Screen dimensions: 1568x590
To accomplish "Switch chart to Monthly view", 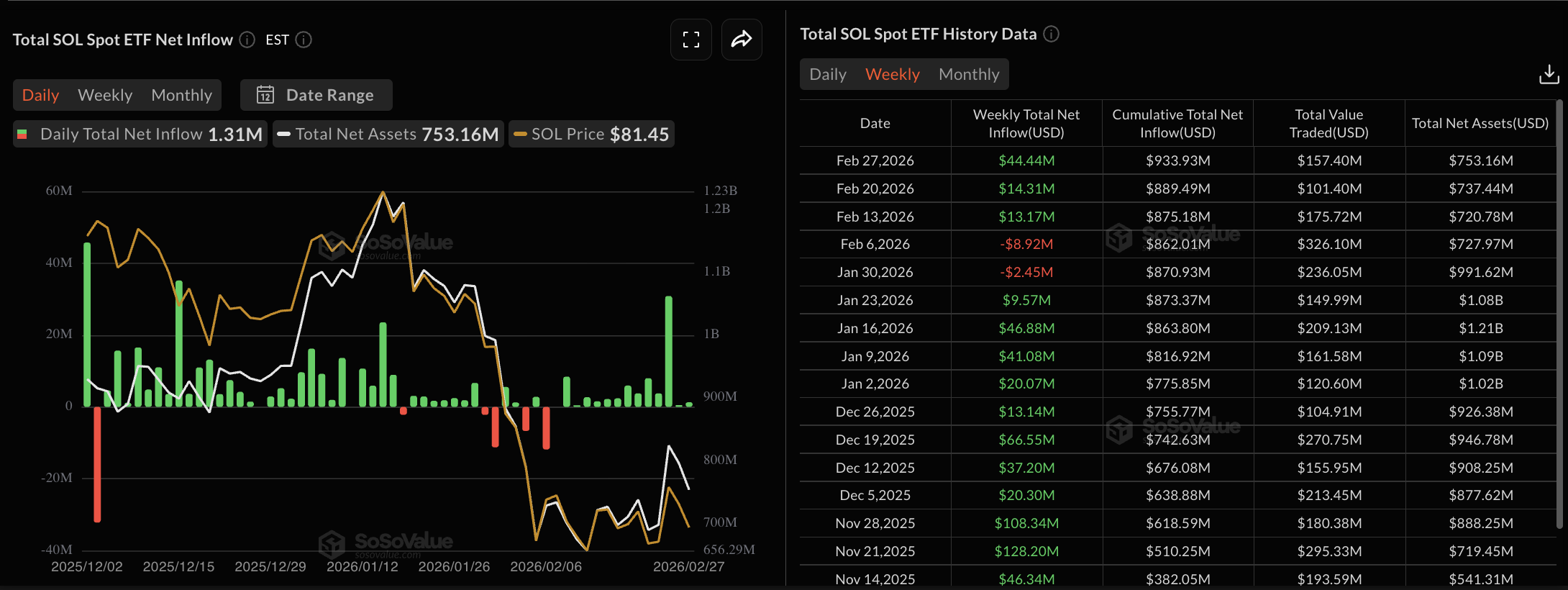I will (x=181, y=95).
